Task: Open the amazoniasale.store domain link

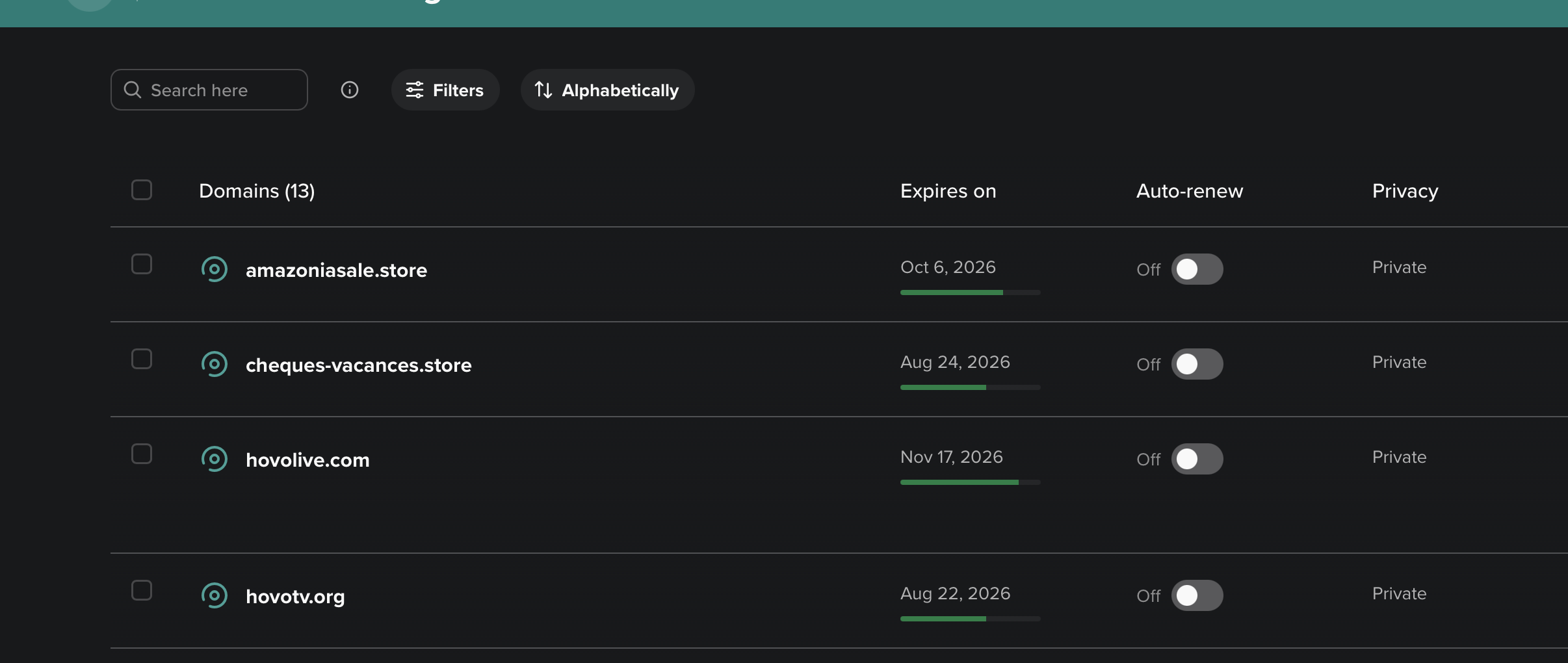Action: pyautogui.click(x=336, y=270)
